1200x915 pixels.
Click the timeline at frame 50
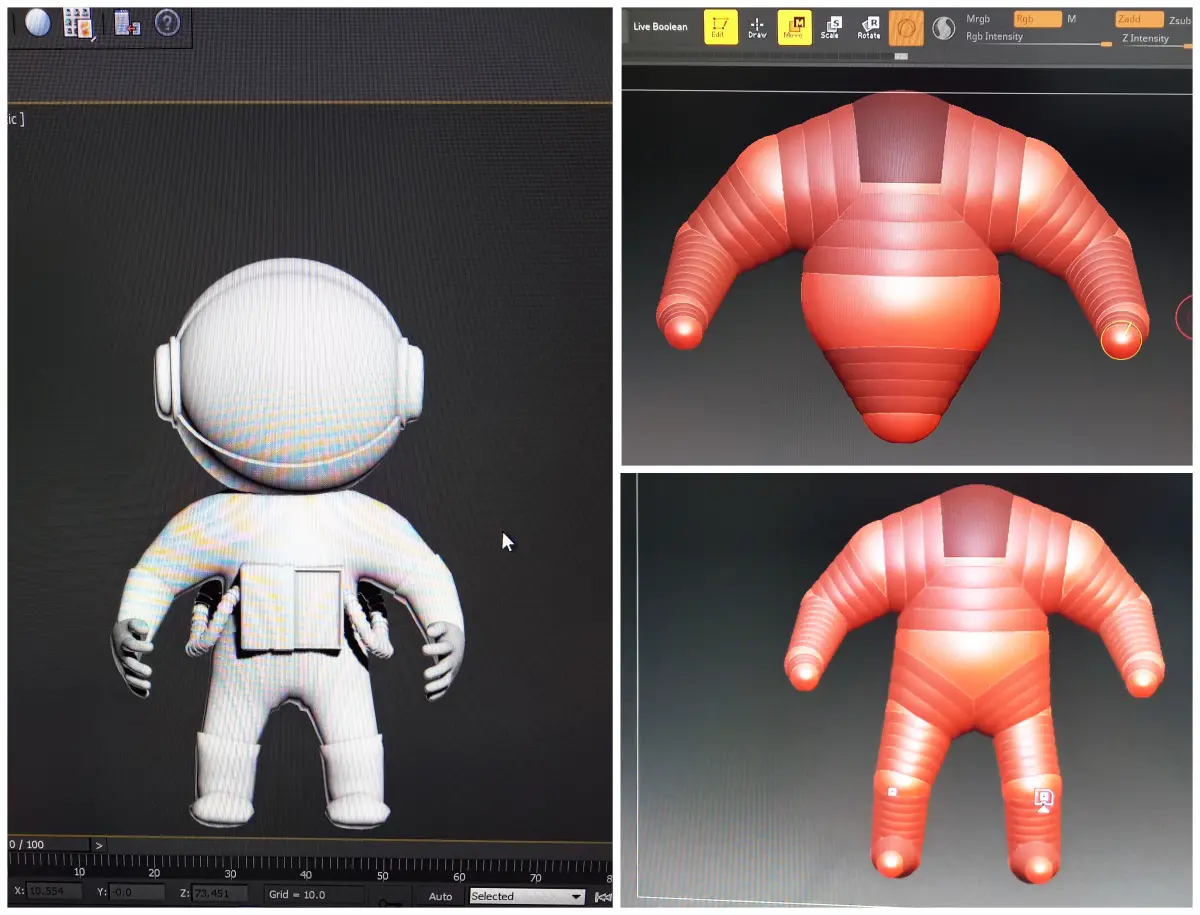pos(382,874)
